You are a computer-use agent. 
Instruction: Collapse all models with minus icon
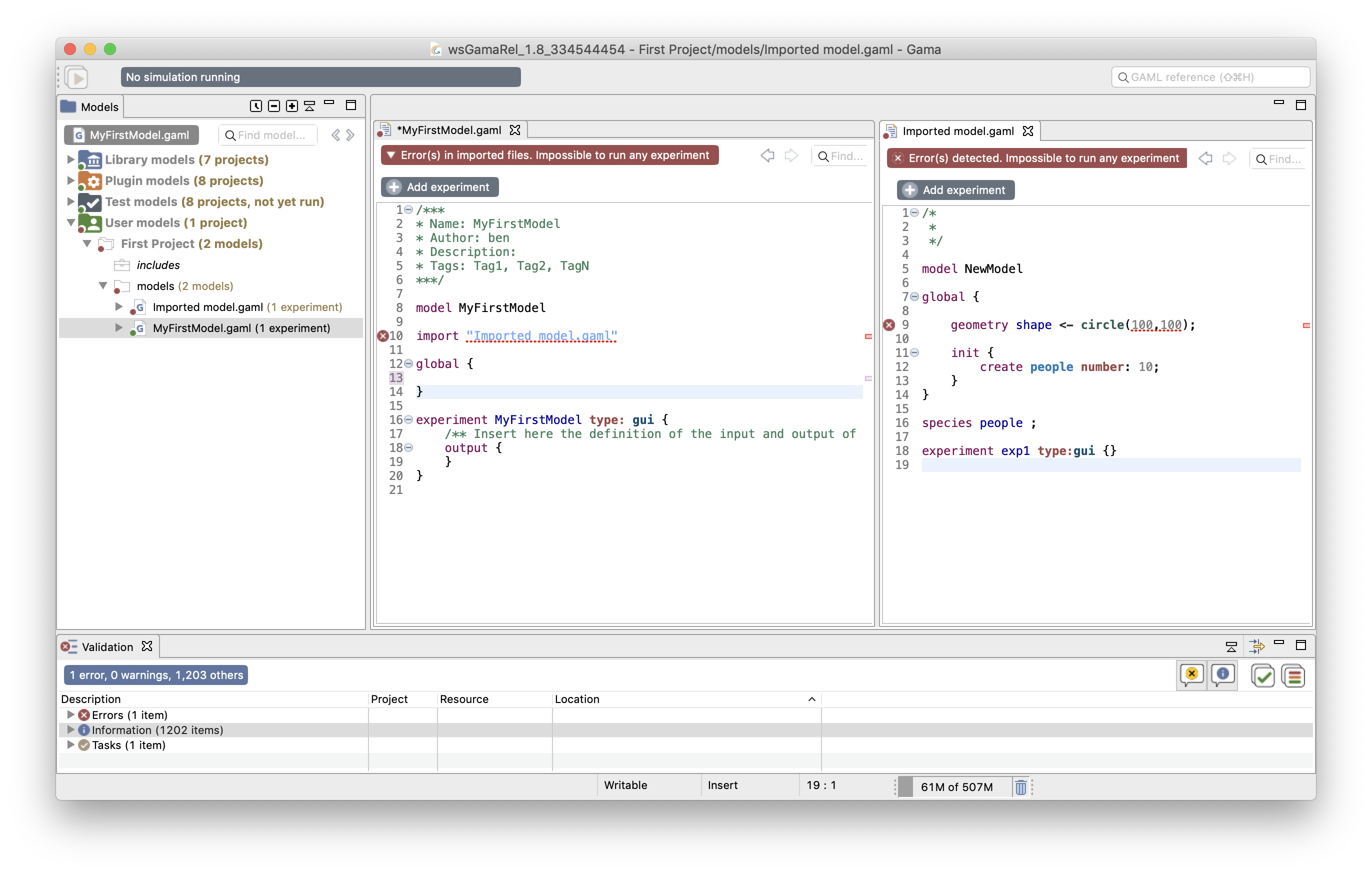click(x=273, y=106)
